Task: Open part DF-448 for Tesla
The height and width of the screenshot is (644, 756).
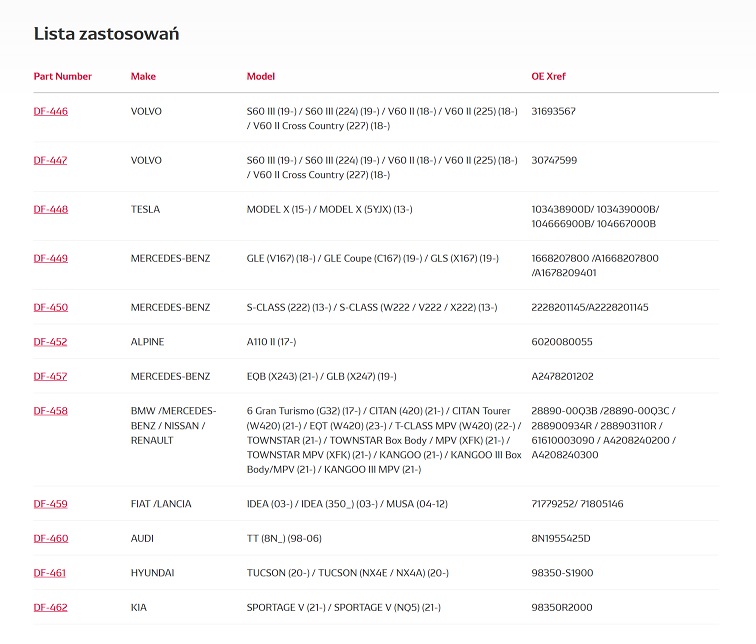Action: [51, 209]
